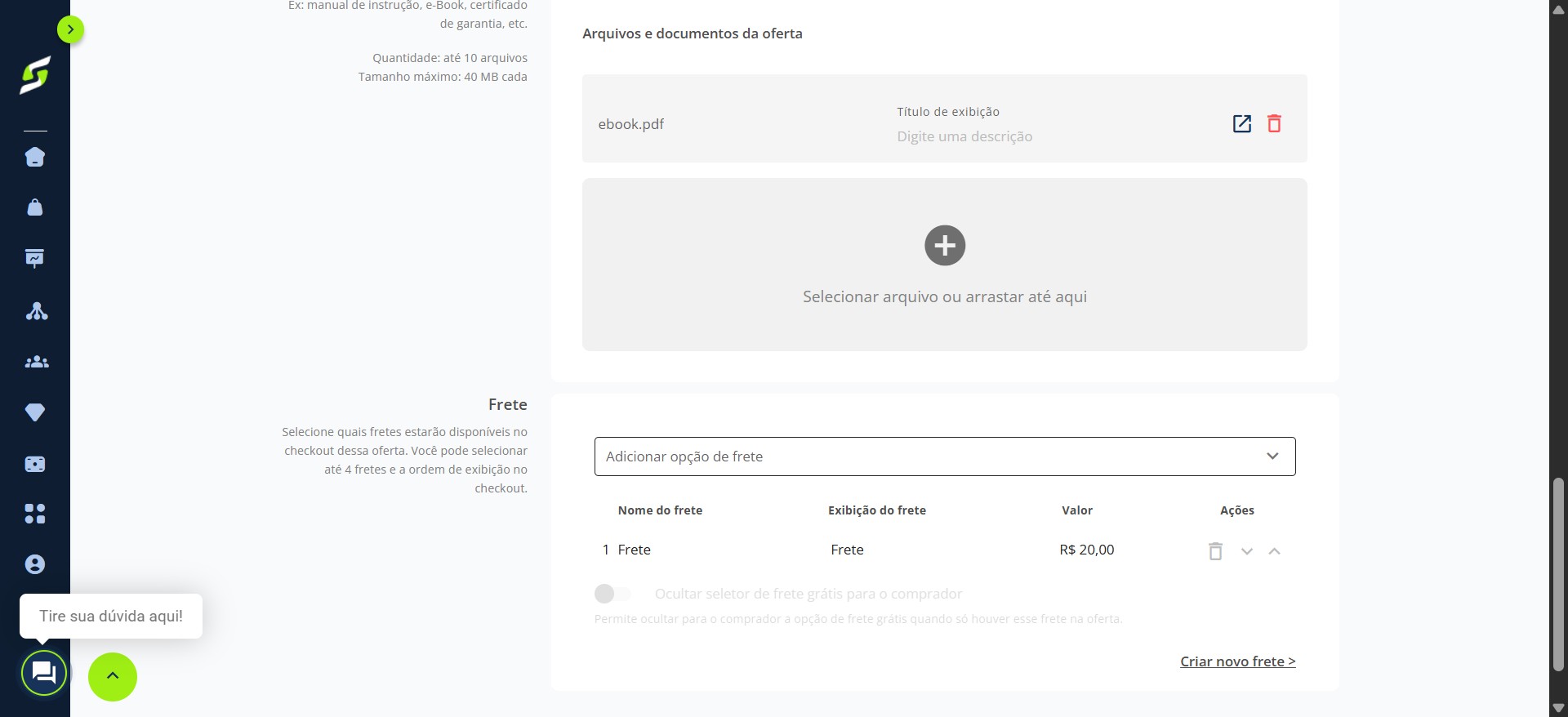Image resolution: width=1568 pixels, height=717 pixels.
Task: Delete the Frete row with trash icon
Action: pyautogui.click(x=1215, y=551)
